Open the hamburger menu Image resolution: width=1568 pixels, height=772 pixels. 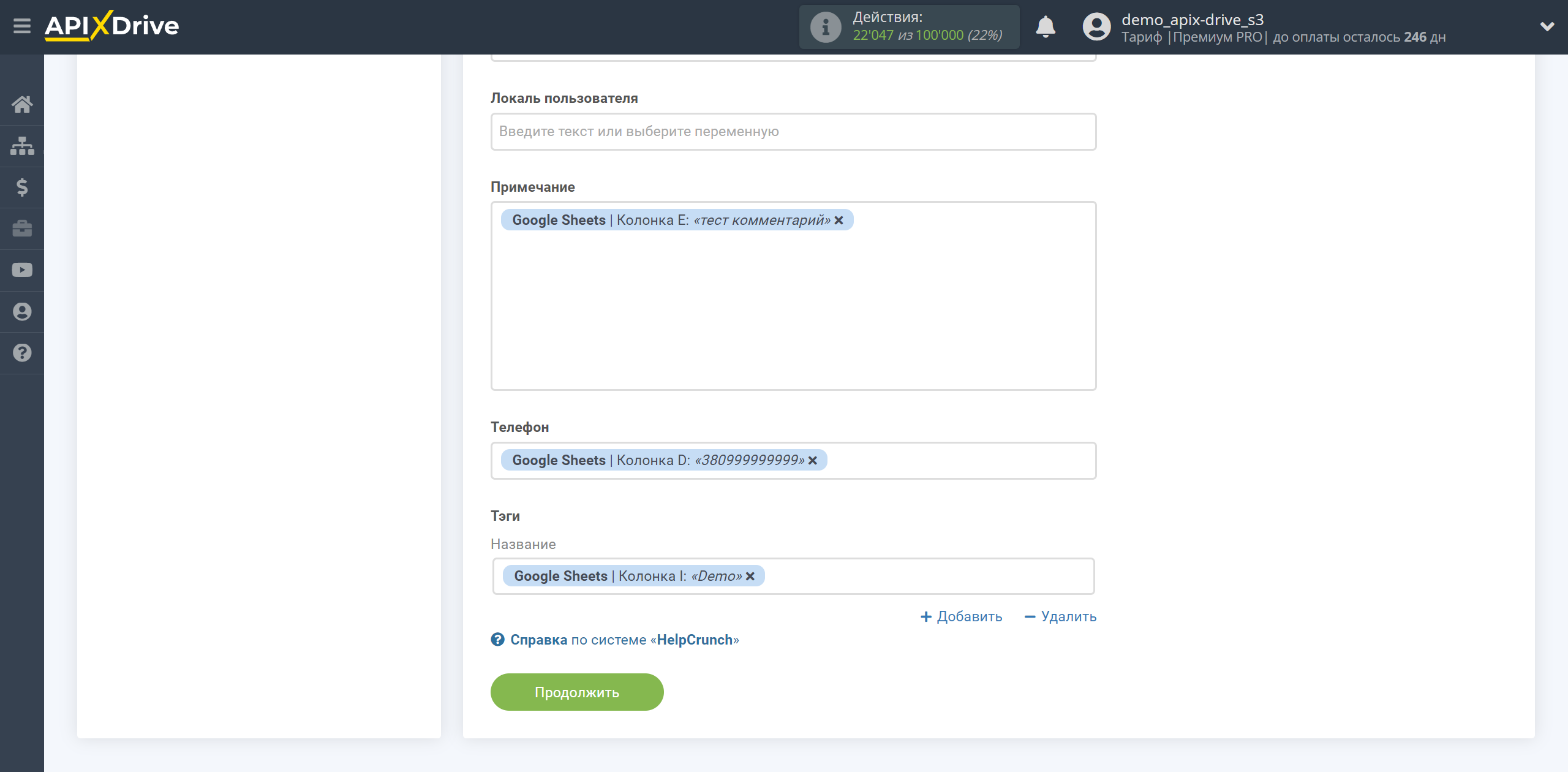coord(22,26)
